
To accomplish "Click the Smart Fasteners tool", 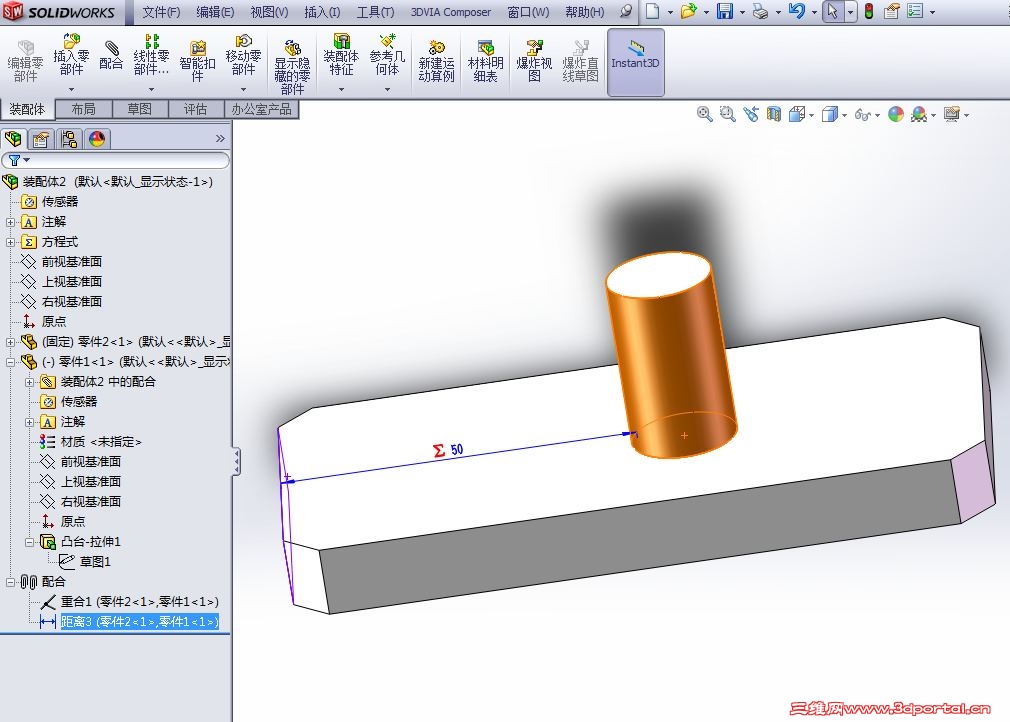I will tap(197, 62).
